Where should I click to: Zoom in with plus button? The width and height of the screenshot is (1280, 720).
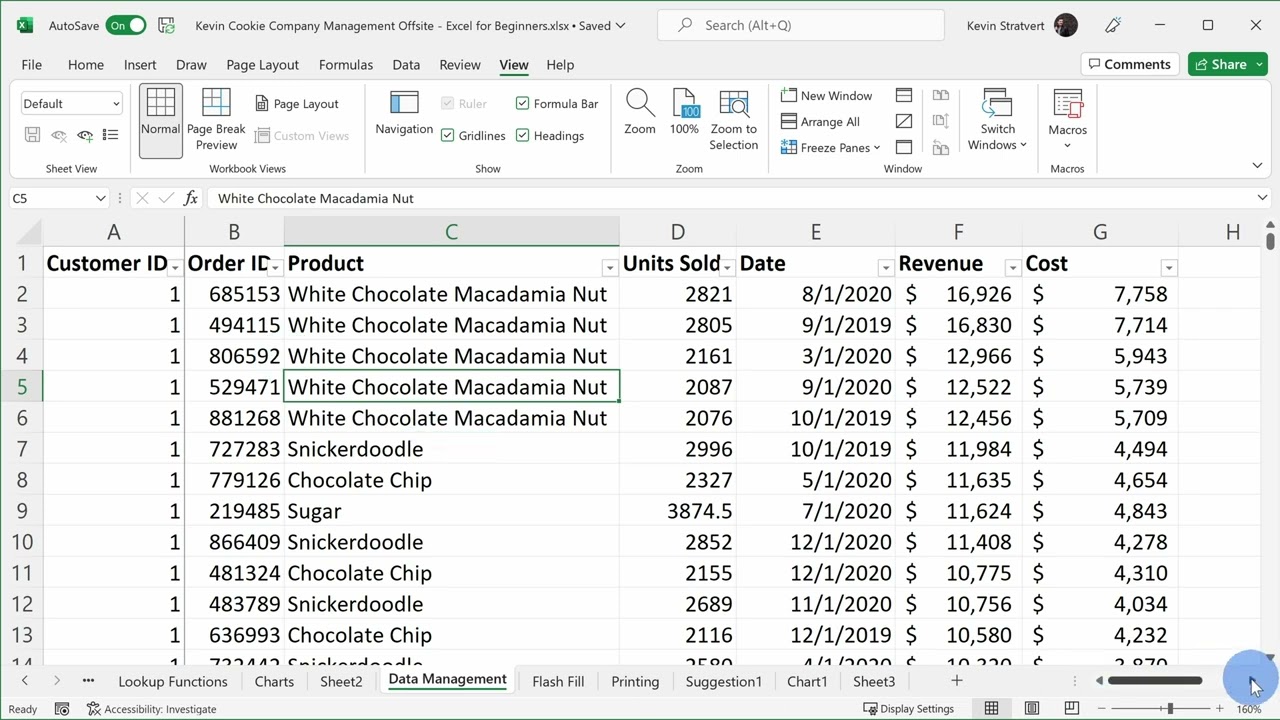pos(1219,709)
